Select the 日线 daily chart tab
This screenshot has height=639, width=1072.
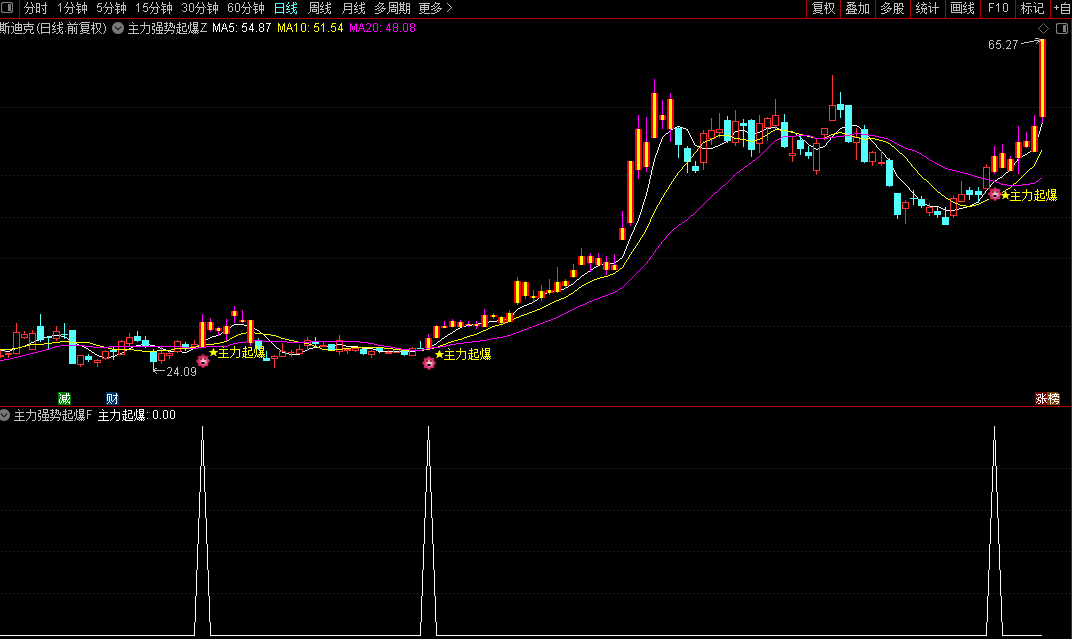click(x=286, y=8)
